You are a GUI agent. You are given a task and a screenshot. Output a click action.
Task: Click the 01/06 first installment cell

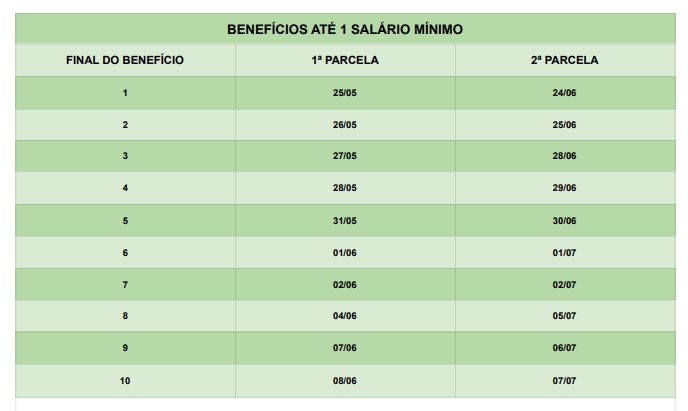click(x=345, y=253)
